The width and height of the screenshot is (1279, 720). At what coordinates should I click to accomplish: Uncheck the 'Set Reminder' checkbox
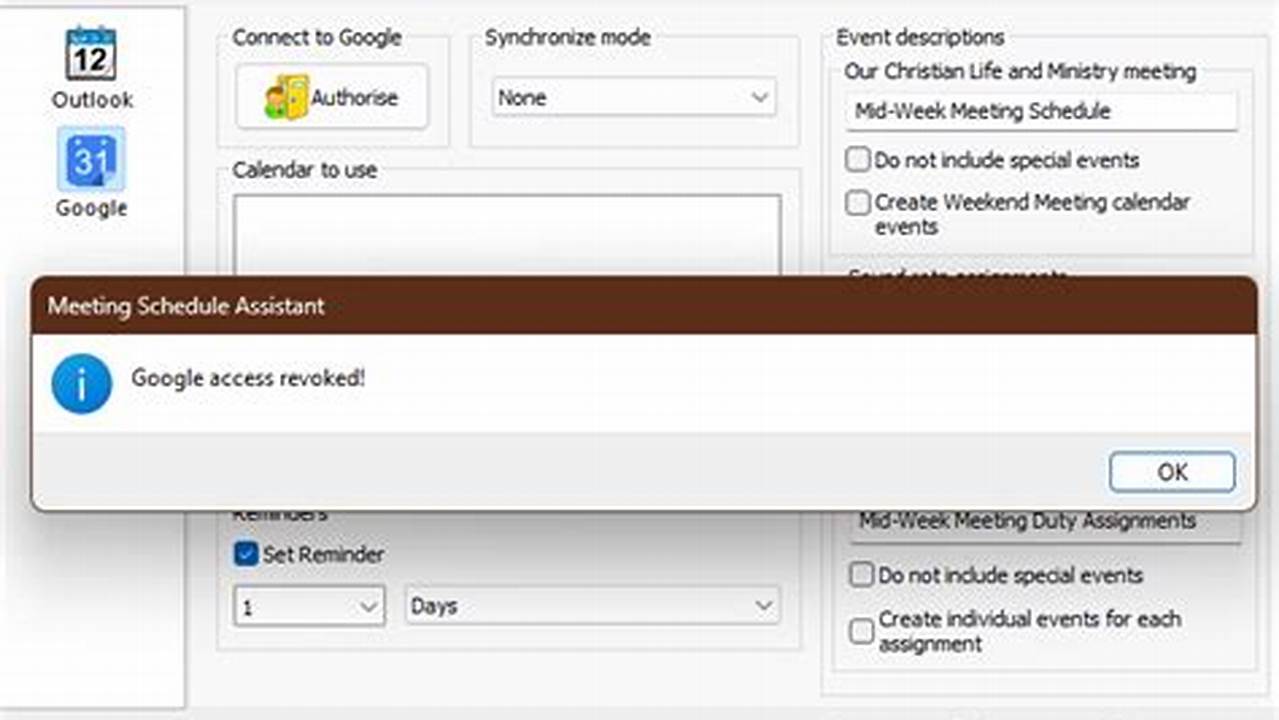(244, 554)
